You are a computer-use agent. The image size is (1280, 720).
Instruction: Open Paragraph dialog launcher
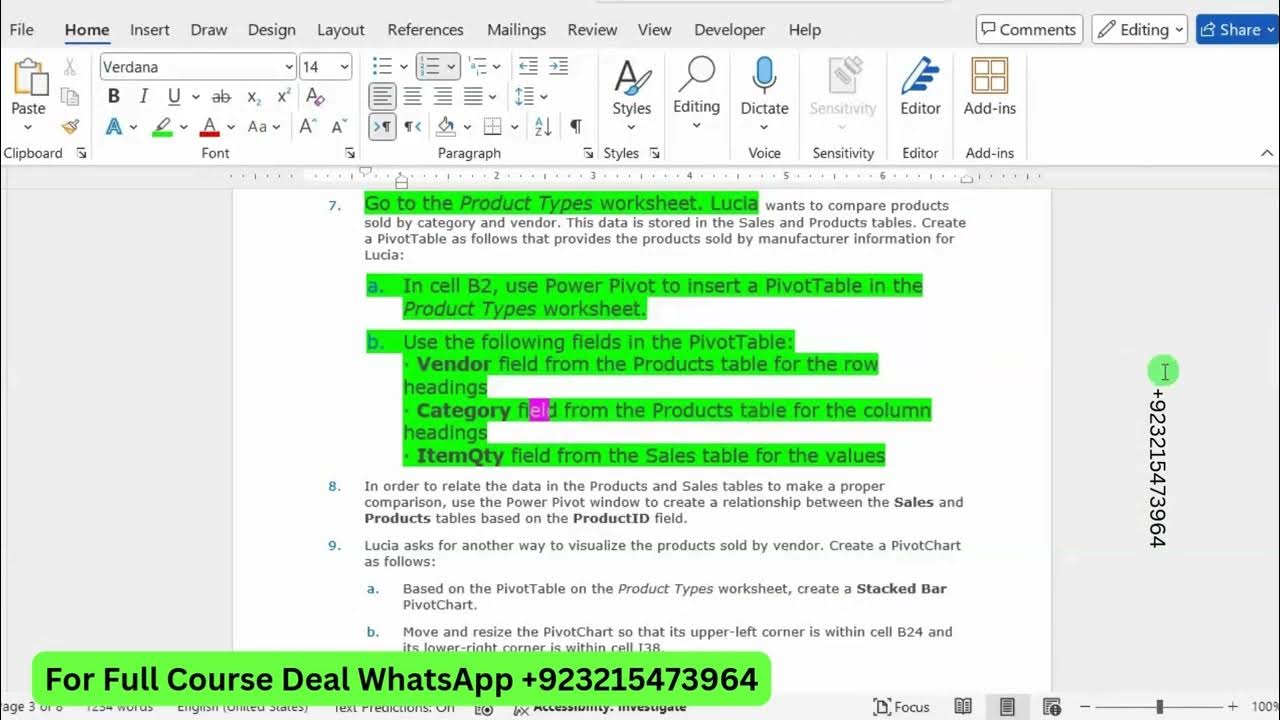(x=589, y=154)
